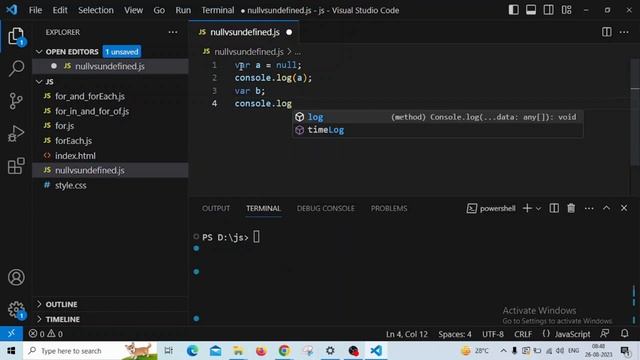Click breadcrumb ellipsis after nullvsundefined.js
This screenshot has width=640, height=360.
point(298,52)
